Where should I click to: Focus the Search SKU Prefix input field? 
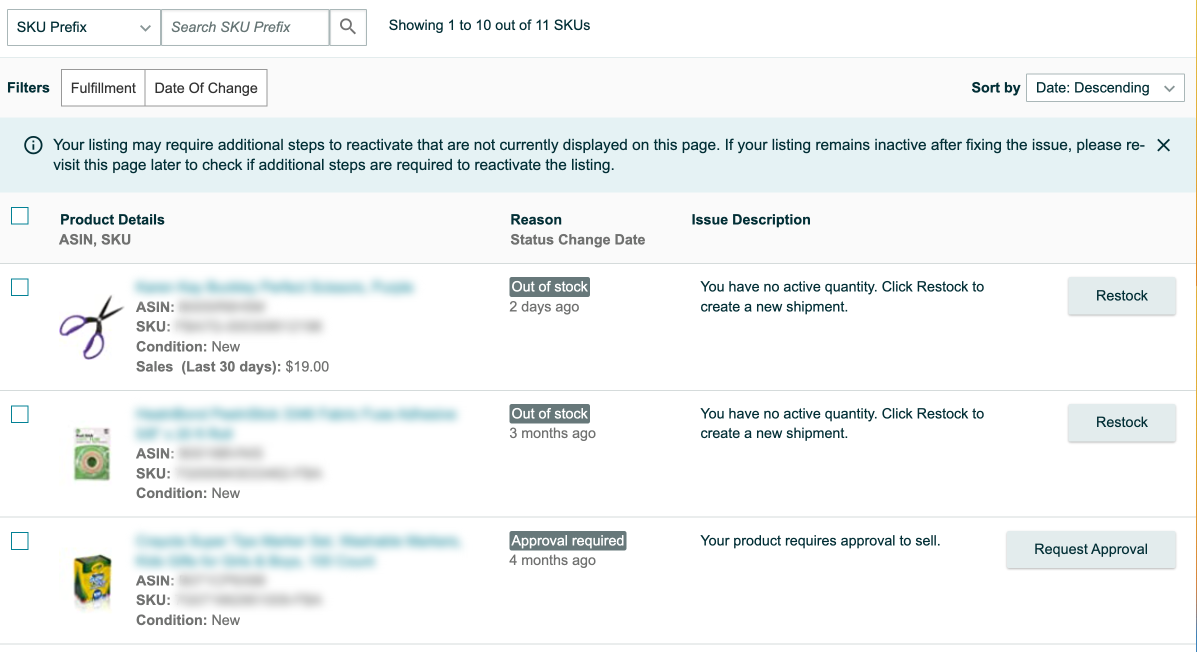point(245,27)
